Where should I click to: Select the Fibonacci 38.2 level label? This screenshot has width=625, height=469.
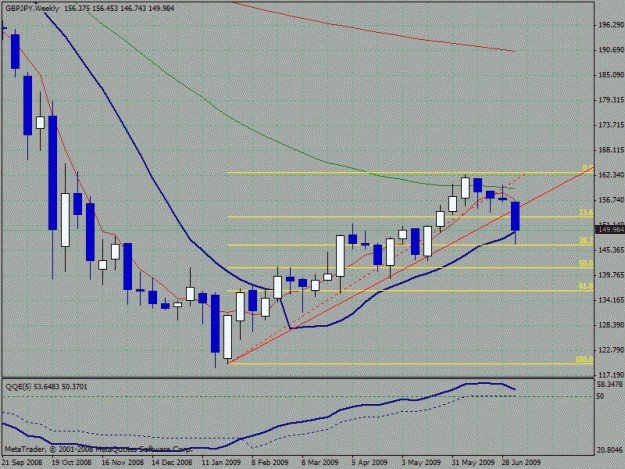coord(586,241)
